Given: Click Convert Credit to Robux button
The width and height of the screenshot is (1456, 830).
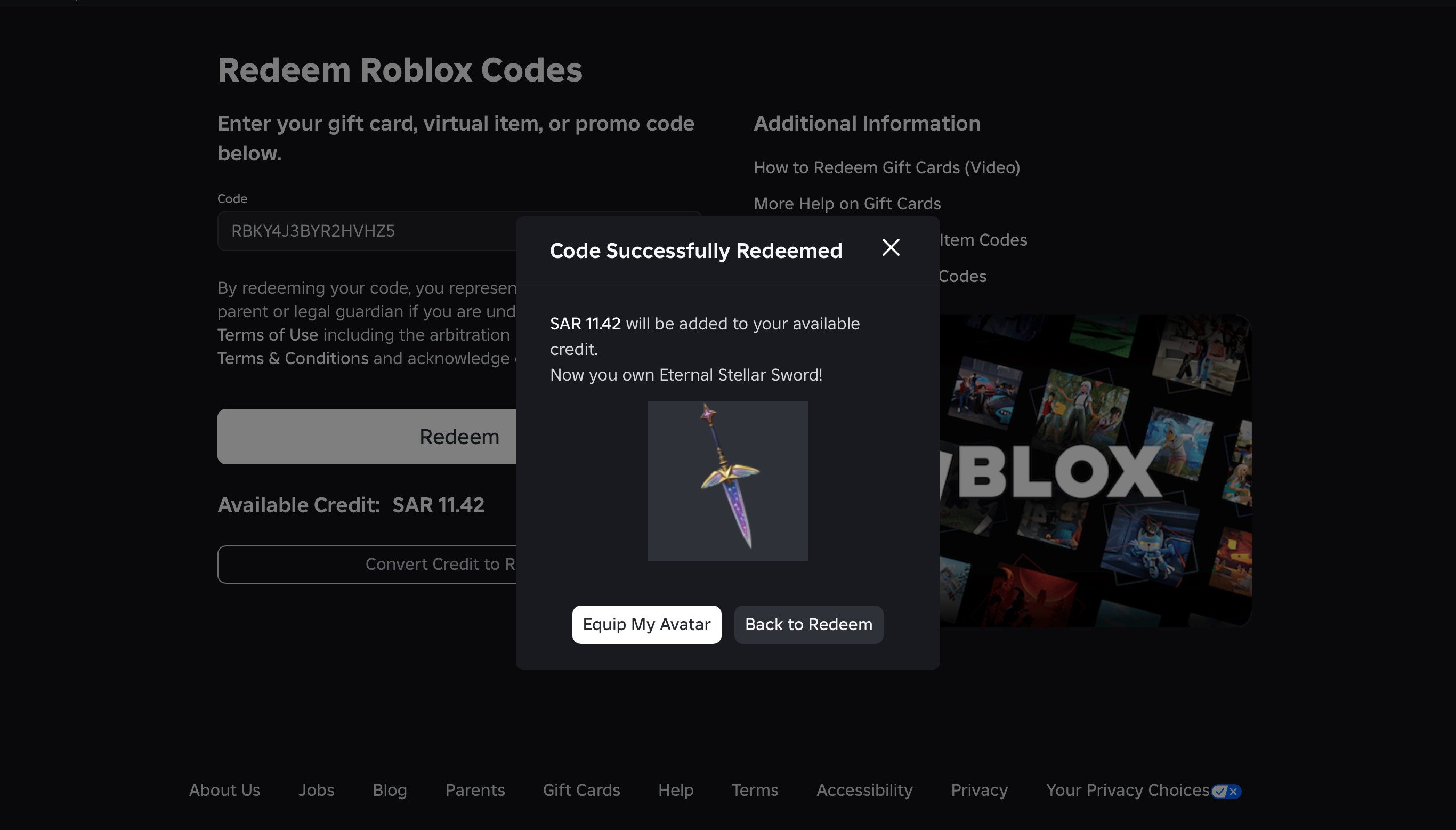Looking at the screenshot, I should pyautogui.click(x=365, y=565).
